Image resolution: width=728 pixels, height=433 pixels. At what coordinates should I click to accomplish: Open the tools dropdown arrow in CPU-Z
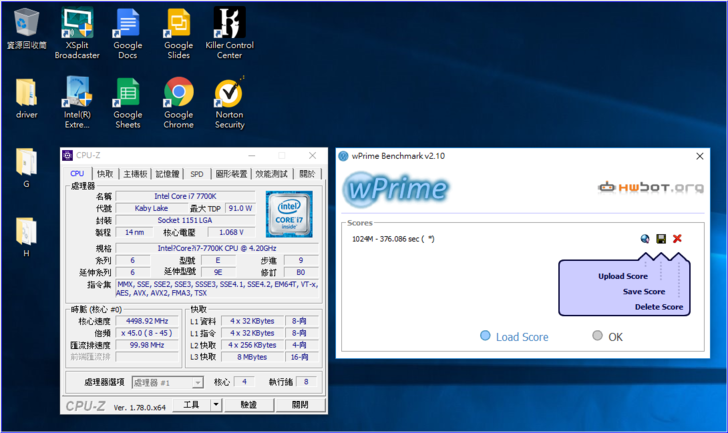(x=216, y=405)
